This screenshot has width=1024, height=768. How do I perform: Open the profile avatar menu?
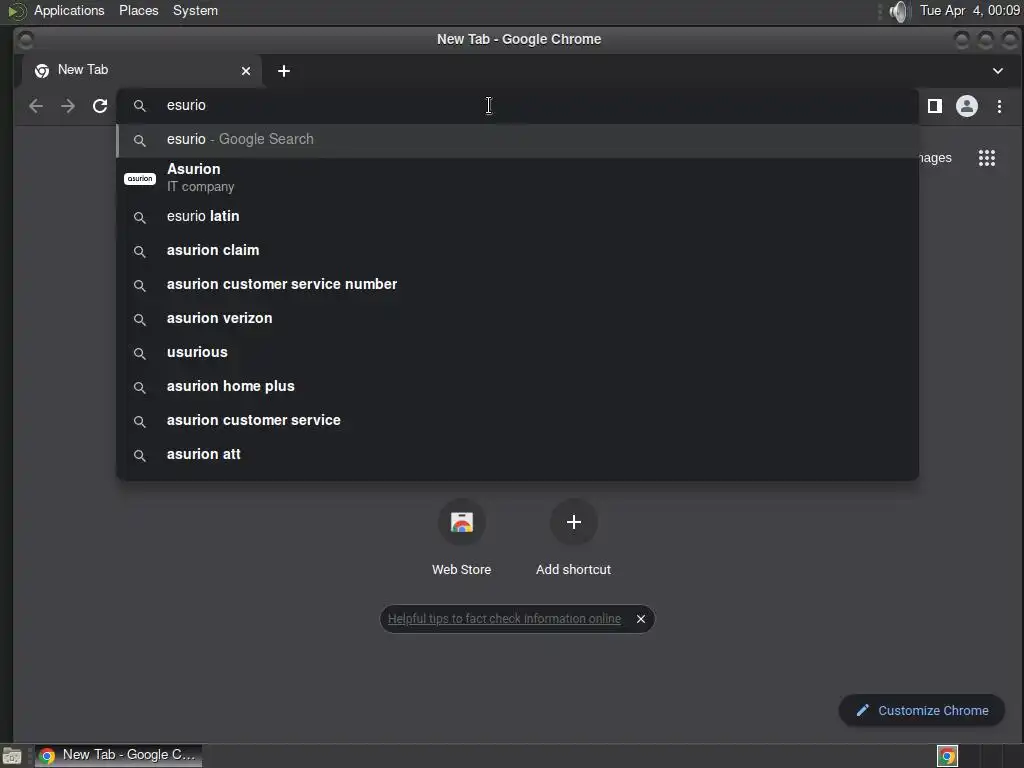pos(967,106)
